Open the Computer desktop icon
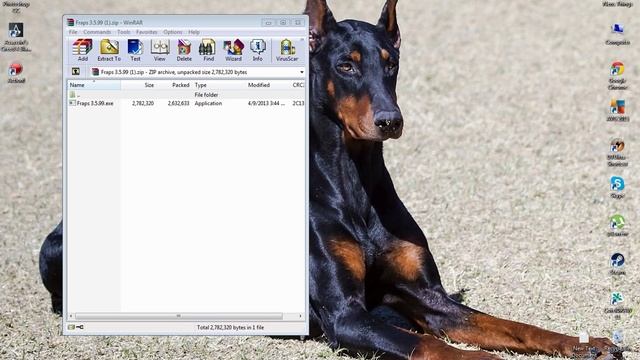This screenshot has height=360, width=640. pos(617,35)
